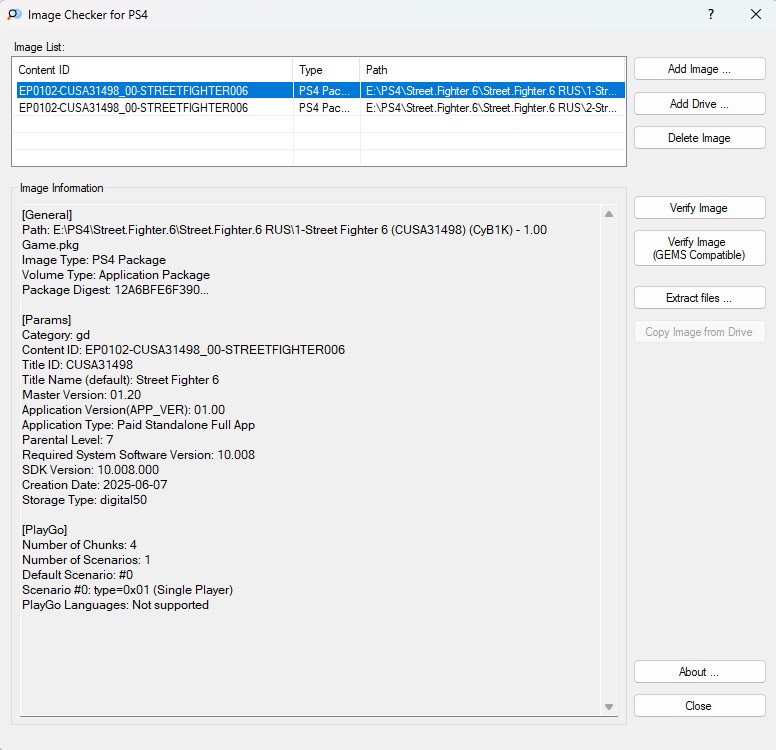Click the [PlayGo] section heading
The width and height of the screenshot is (776, 750).
(x=45, y=530)
